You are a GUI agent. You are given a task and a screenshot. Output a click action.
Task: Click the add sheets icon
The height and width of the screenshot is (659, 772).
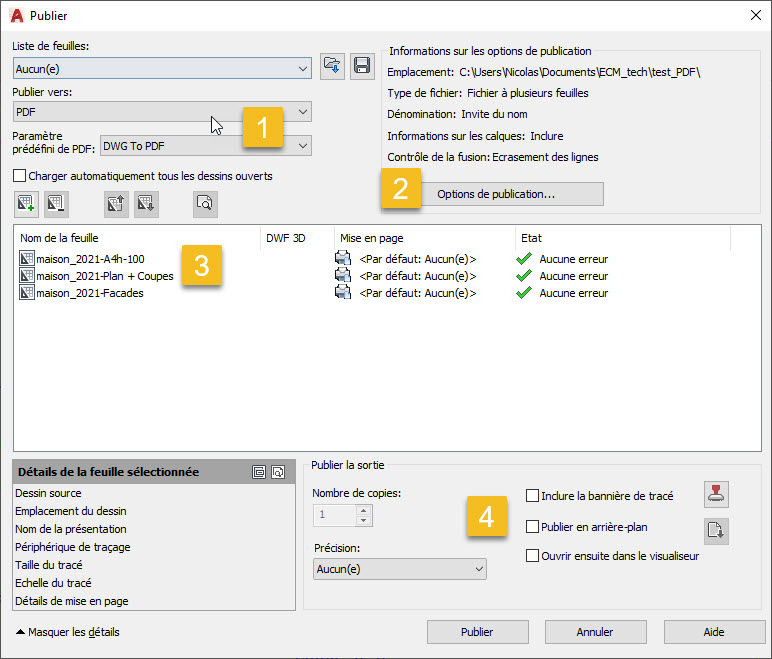pos(27,204)
